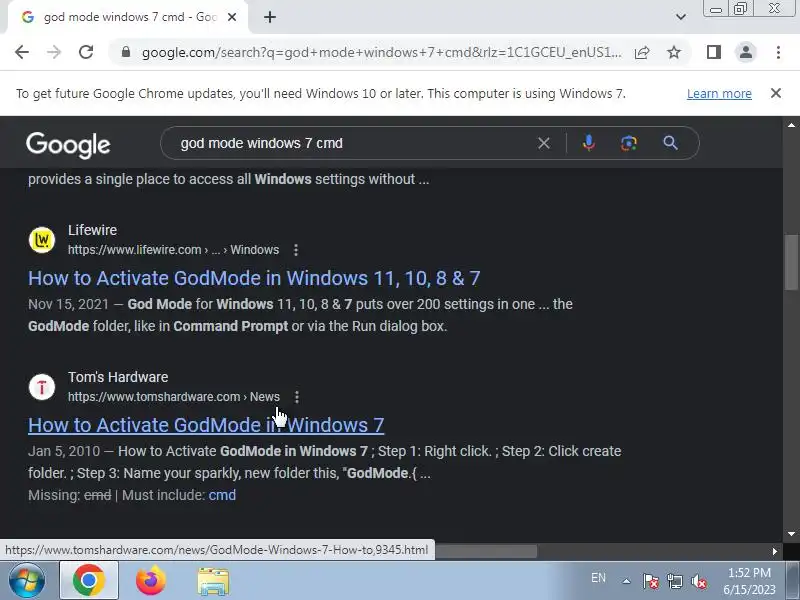Click the vertical scrollbar thumb
The width and height of the screenshot is (800, 600).
coord(791,262)
